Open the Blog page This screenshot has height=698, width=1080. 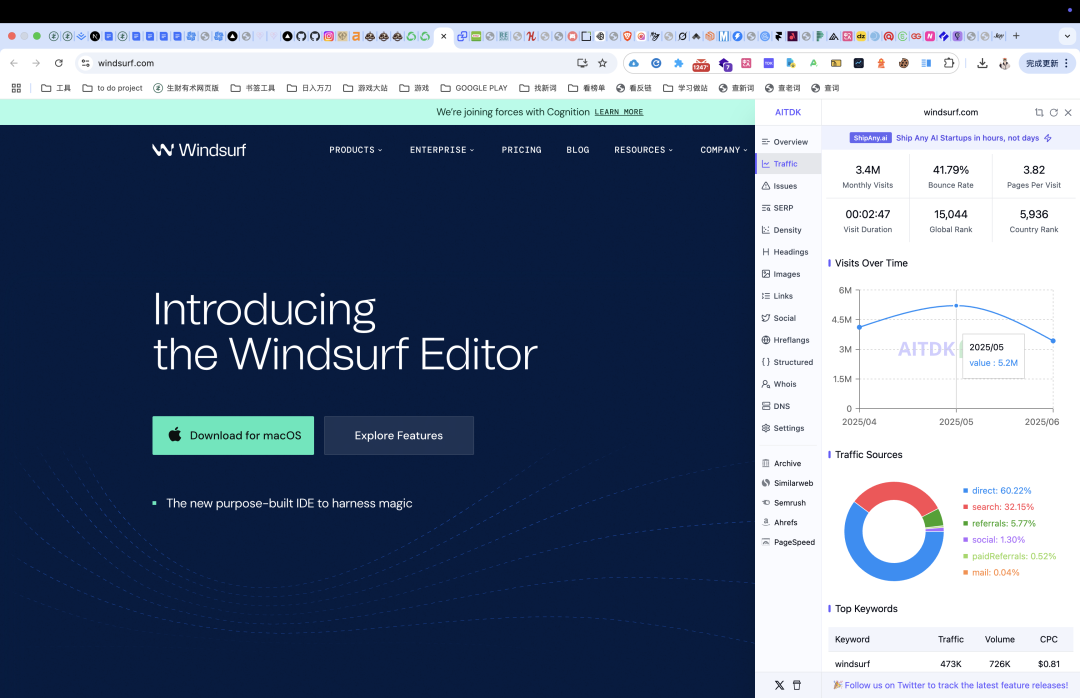(578, 150)
